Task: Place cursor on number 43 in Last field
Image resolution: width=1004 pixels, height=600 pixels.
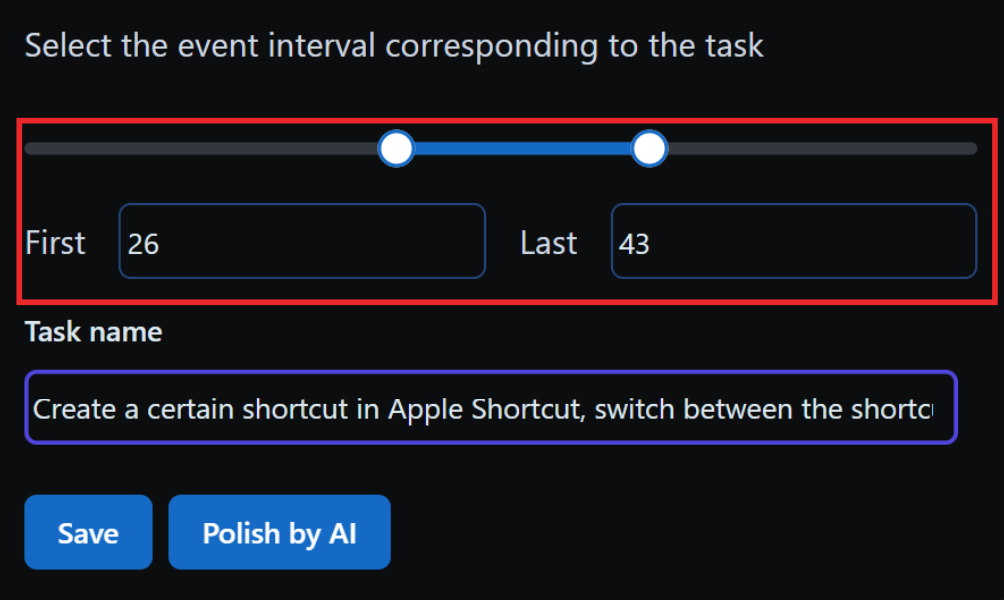Action: 635,243
